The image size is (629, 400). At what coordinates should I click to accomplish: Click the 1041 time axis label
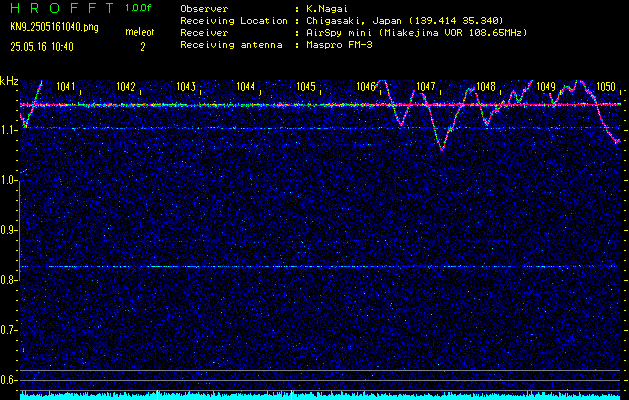pyautogui.click(x=65, y=86)
